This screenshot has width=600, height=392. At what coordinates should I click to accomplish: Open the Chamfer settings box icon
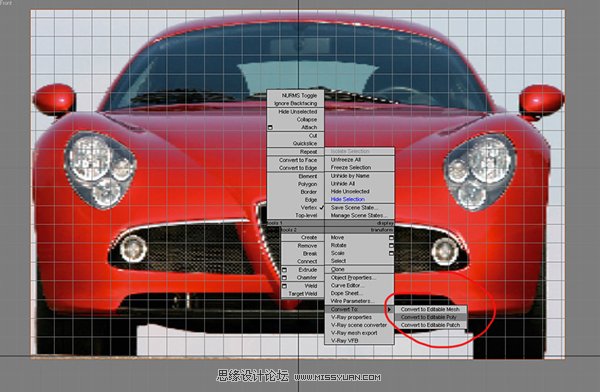point(284,278)
